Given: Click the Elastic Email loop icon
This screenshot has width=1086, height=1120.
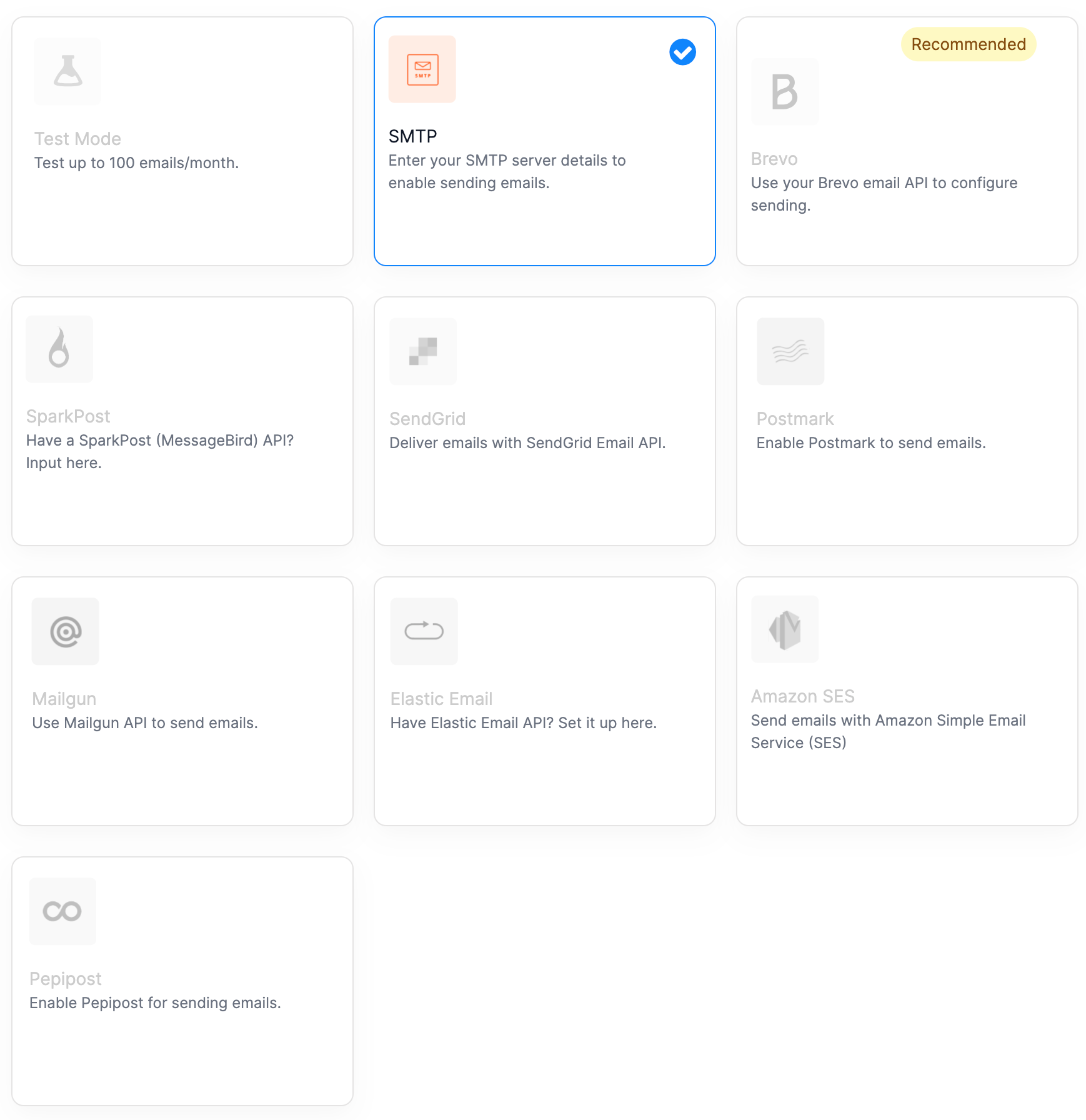Looking at the screenshot, I should 424,631.
